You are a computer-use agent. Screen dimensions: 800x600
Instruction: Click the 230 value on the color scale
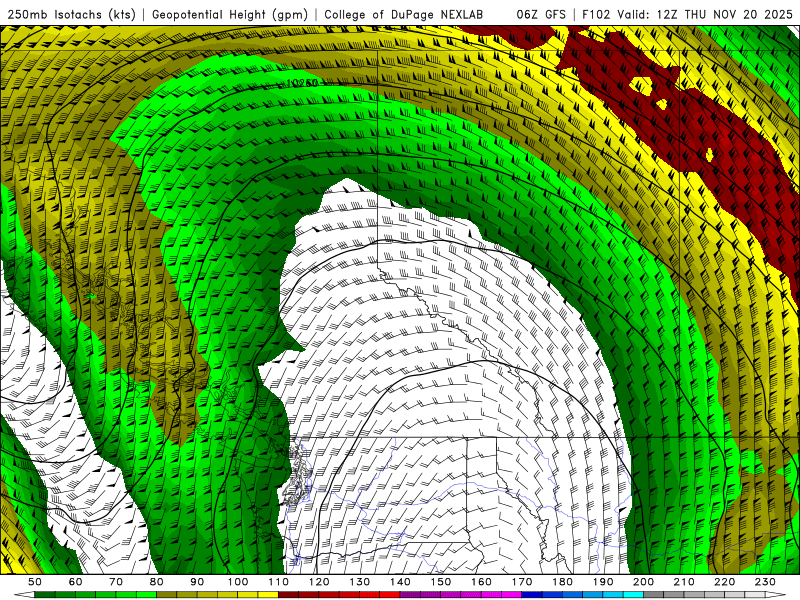point(765,582)
